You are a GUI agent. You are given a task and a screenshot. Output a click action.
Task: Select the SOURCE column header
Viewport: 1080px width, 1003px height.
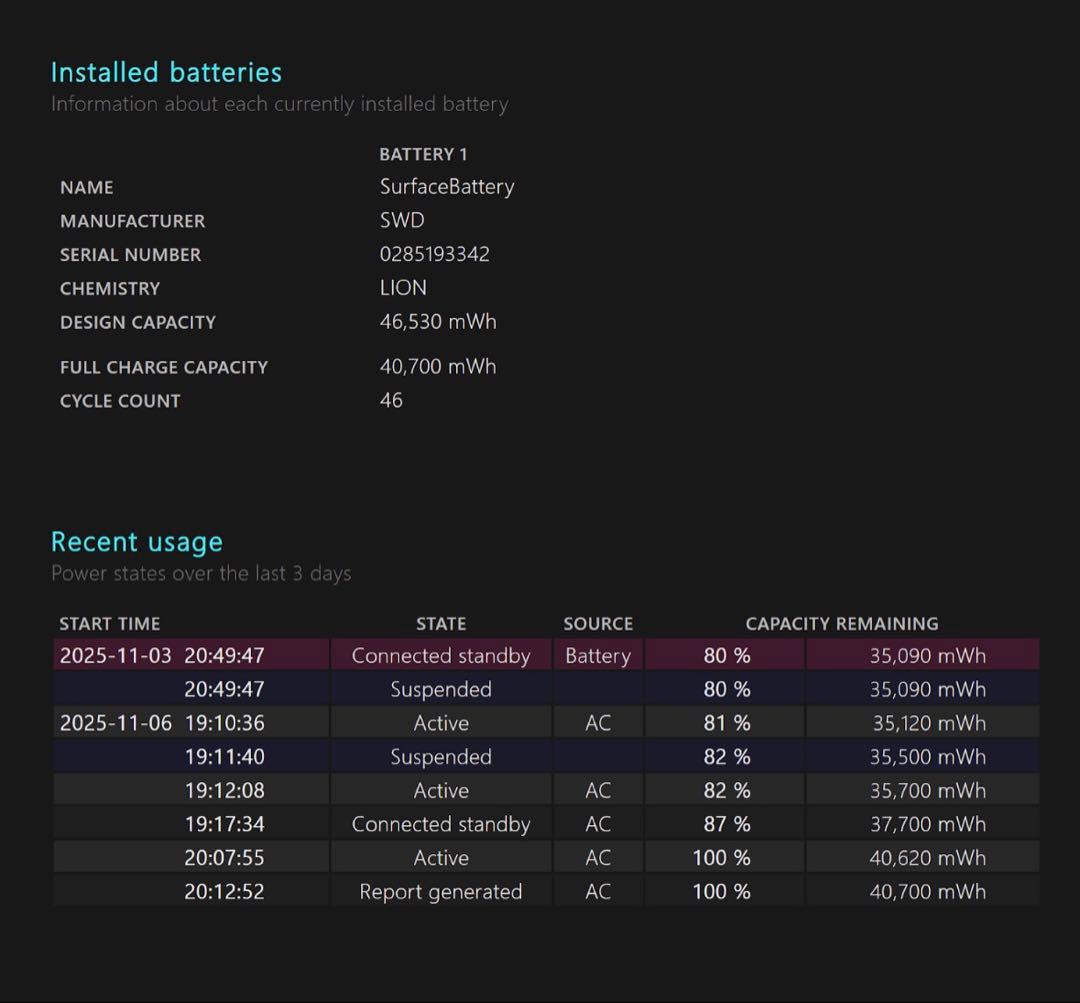tap(598, 624)
